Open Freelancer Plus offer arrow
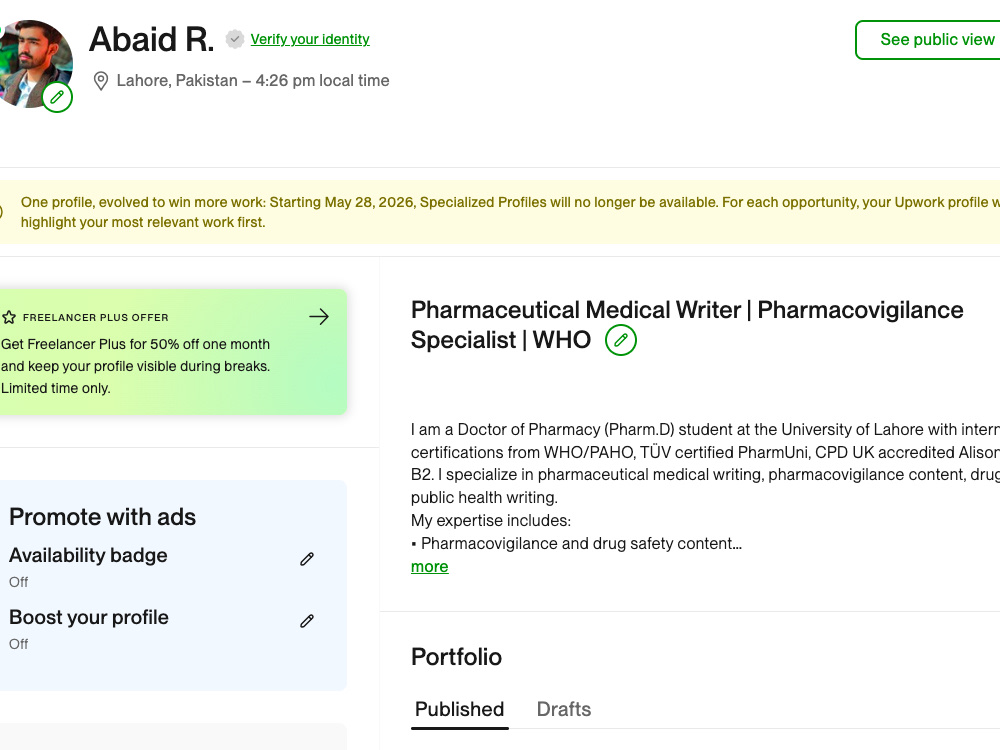This screenshot has width=1000, height=750. (319, 317)
